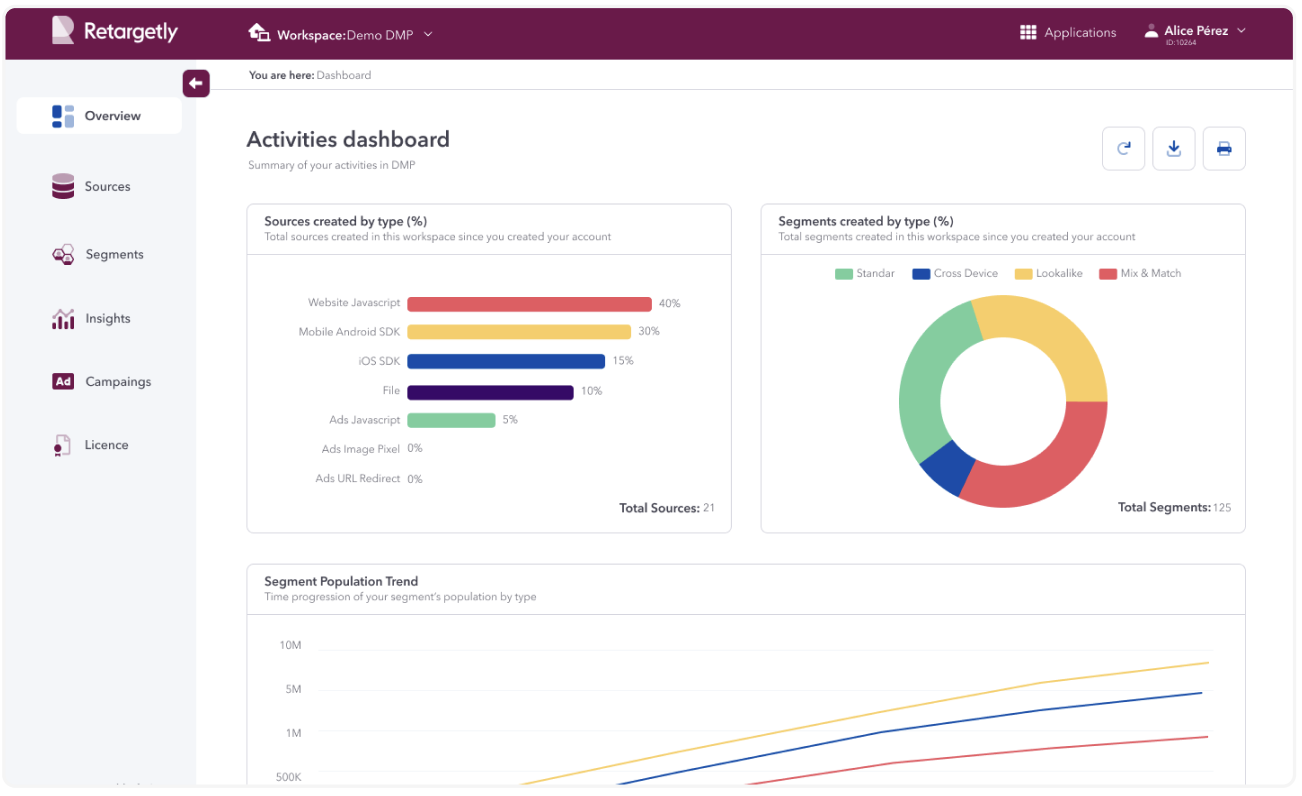The width and height of the screenshot is (1302, 796).
Task: Click the Sources database icon
Action: 63,186
